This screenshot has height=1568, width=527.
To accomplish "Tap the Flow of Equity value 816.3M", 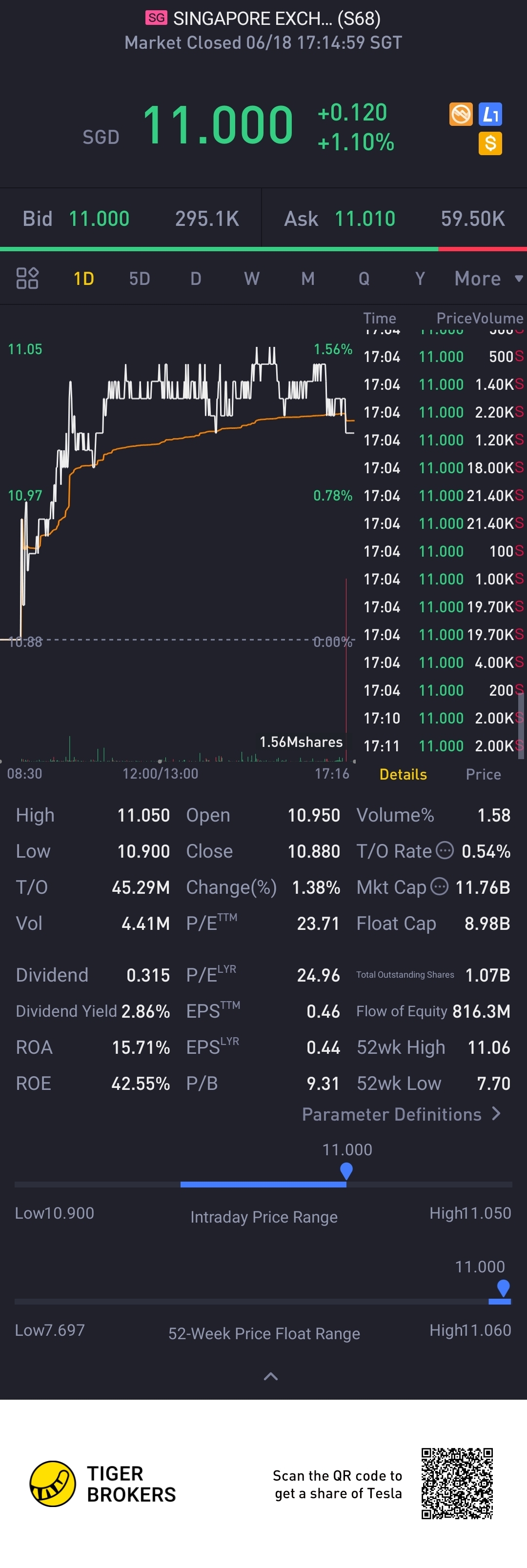I will (481, 1011).
